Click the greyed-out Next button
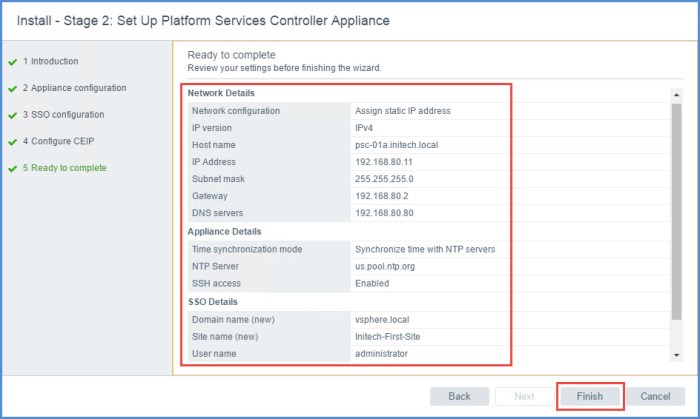The width and height of the screenshot is (700, 419). coord(524,396)
